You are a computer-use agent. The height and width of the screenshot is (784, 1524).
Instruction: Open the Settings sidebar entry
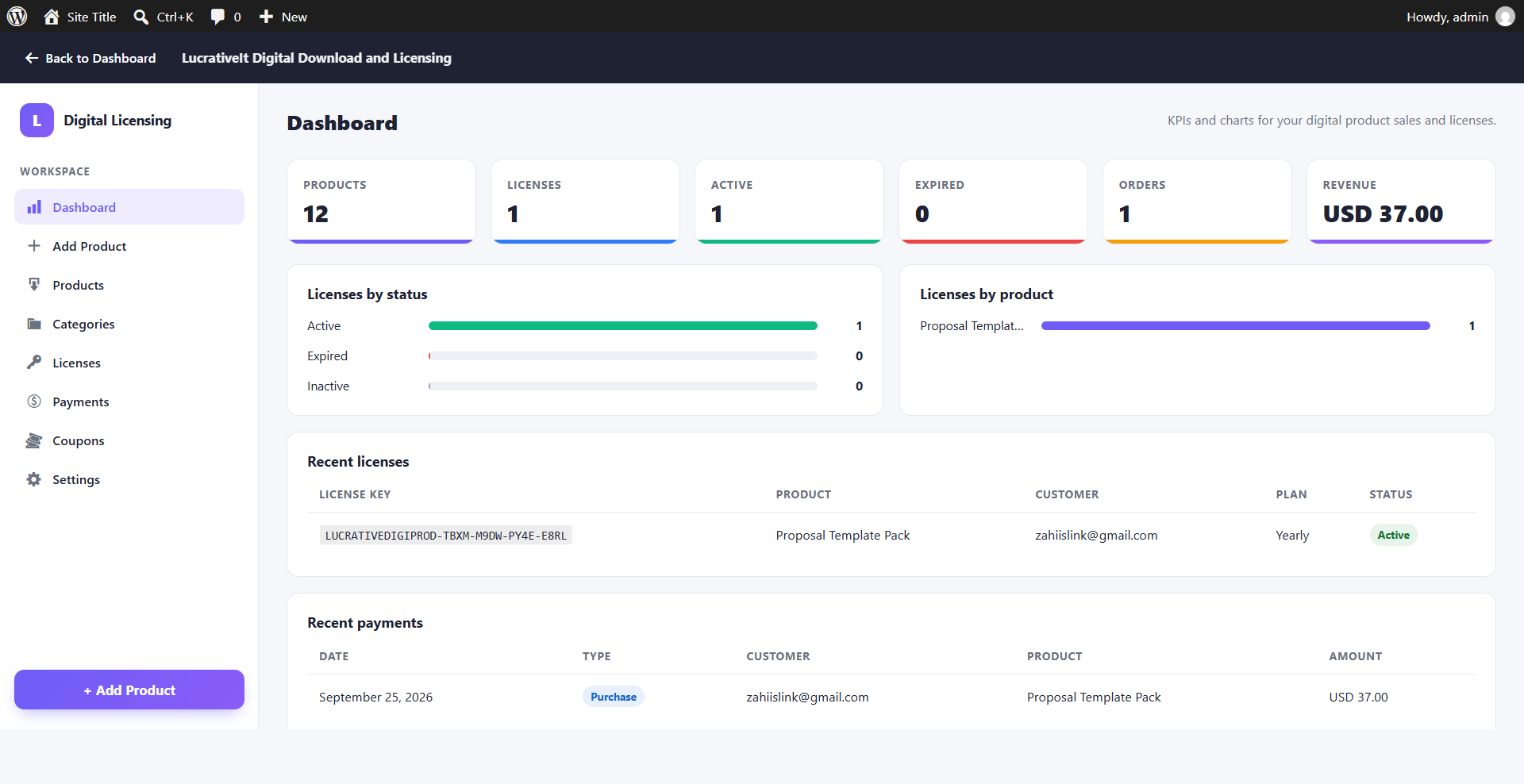pyautogui.click(x=129, y=479)
